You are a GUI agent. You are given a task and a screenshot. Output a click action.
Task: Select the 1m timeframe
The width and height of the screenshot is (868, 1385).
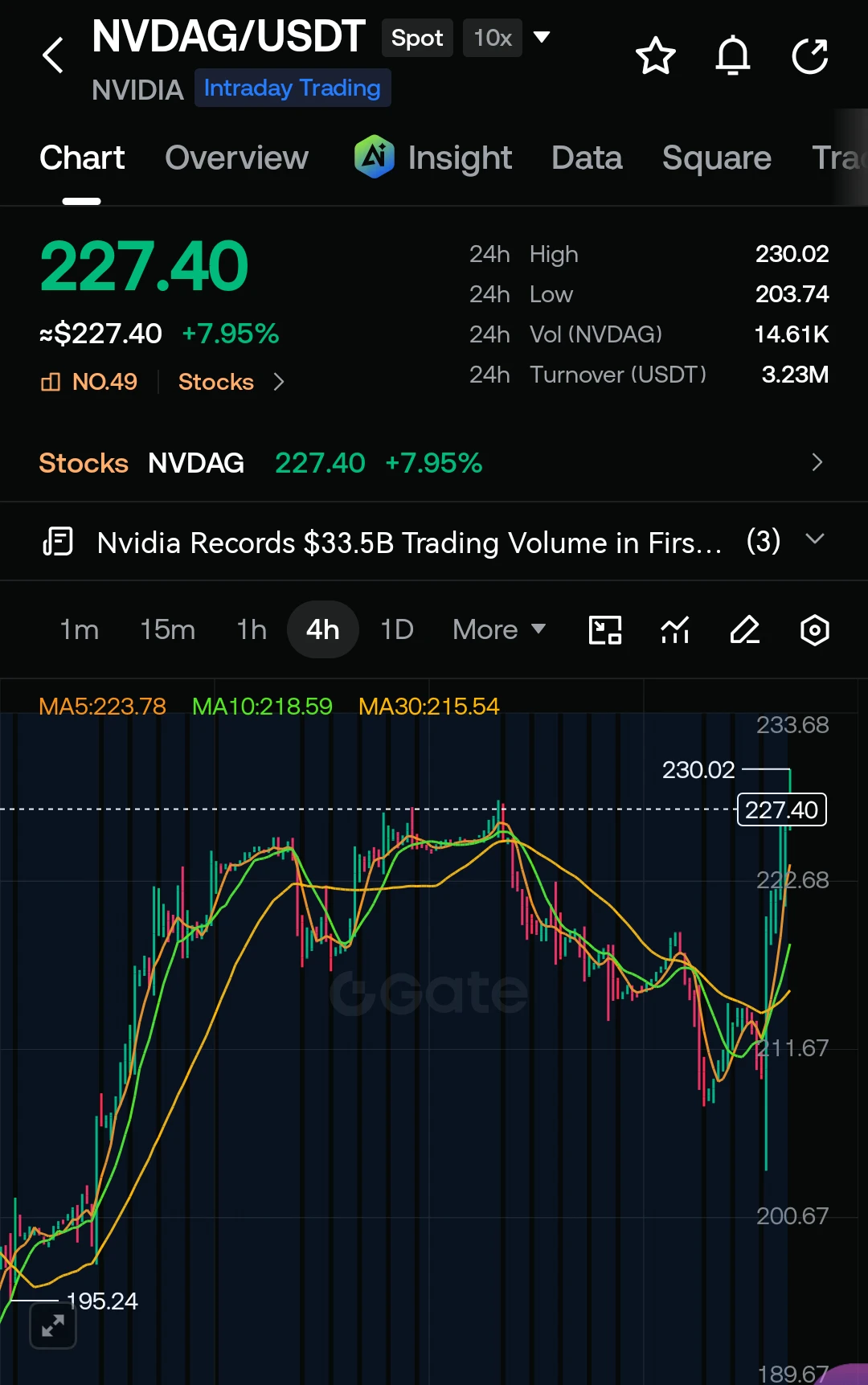(x=80, y=629)
